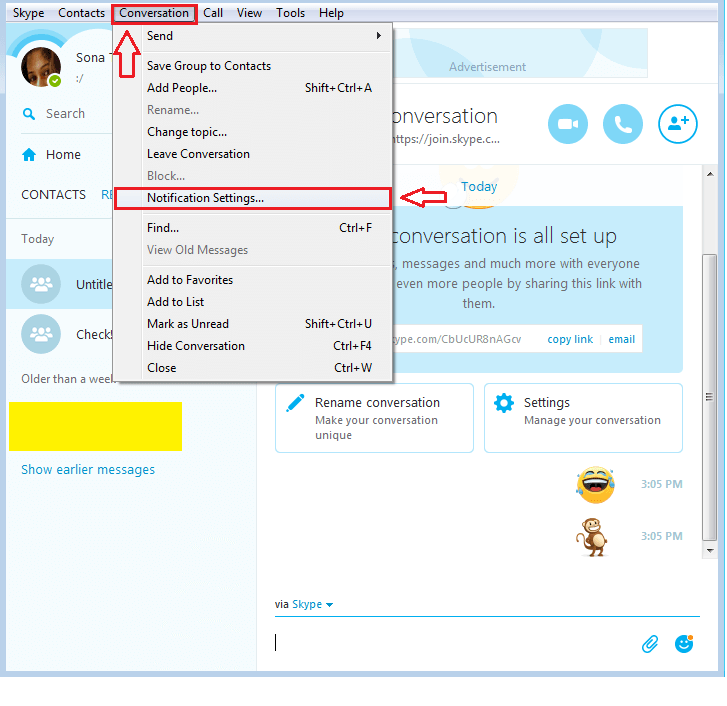Click the Conversation menu in the menu bar
Screen dimensions: 727x706
click(154, 13)
